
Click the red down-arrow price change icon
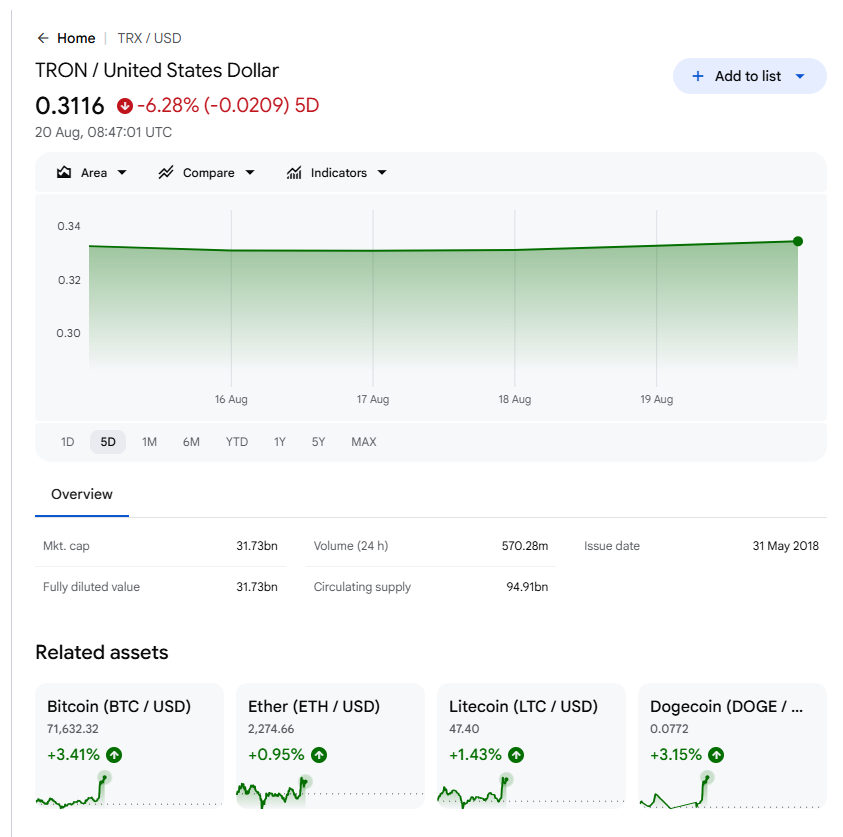pyautogui.click(x=125, y=106)
